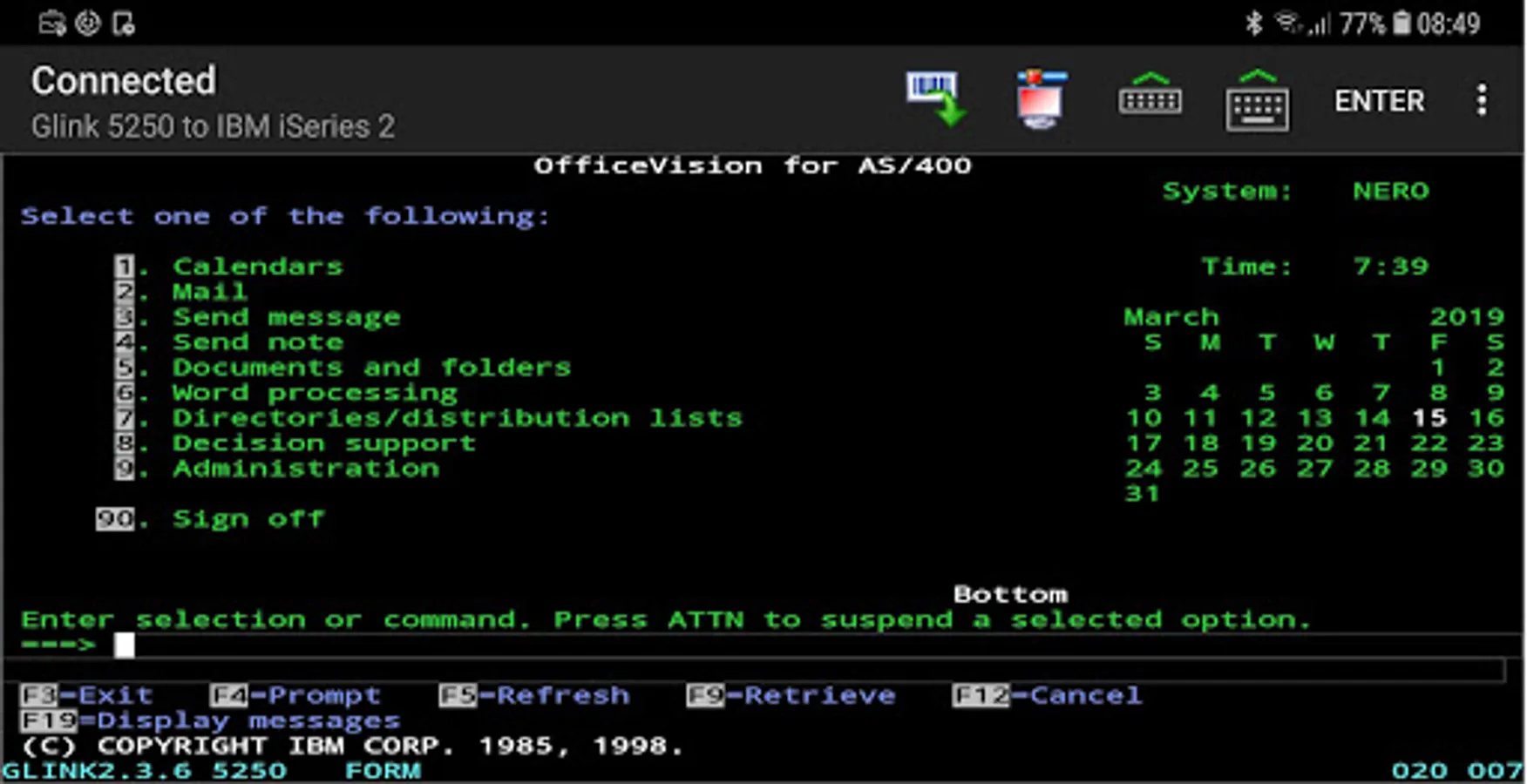Click the IBM copyright line
Viewport: 1527px width, 784px height.
(x=353, y=746)
